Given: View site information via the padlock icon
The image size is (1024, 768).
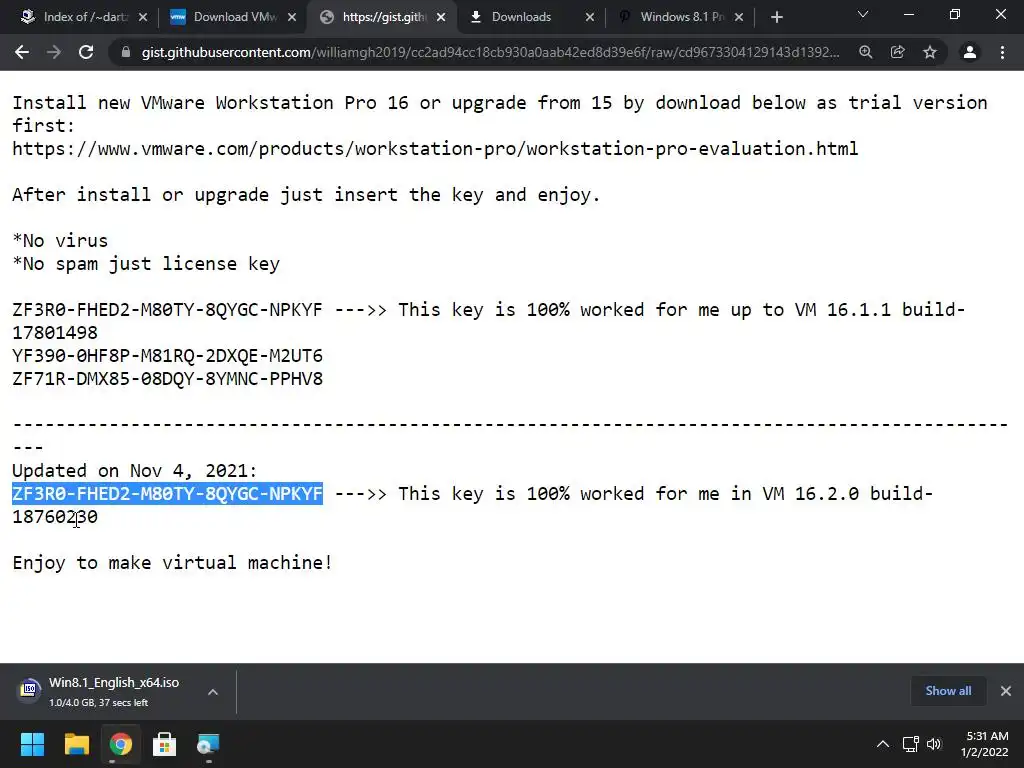Looking at the screenshot, I should pyautogui.click(x=125, y=52).
